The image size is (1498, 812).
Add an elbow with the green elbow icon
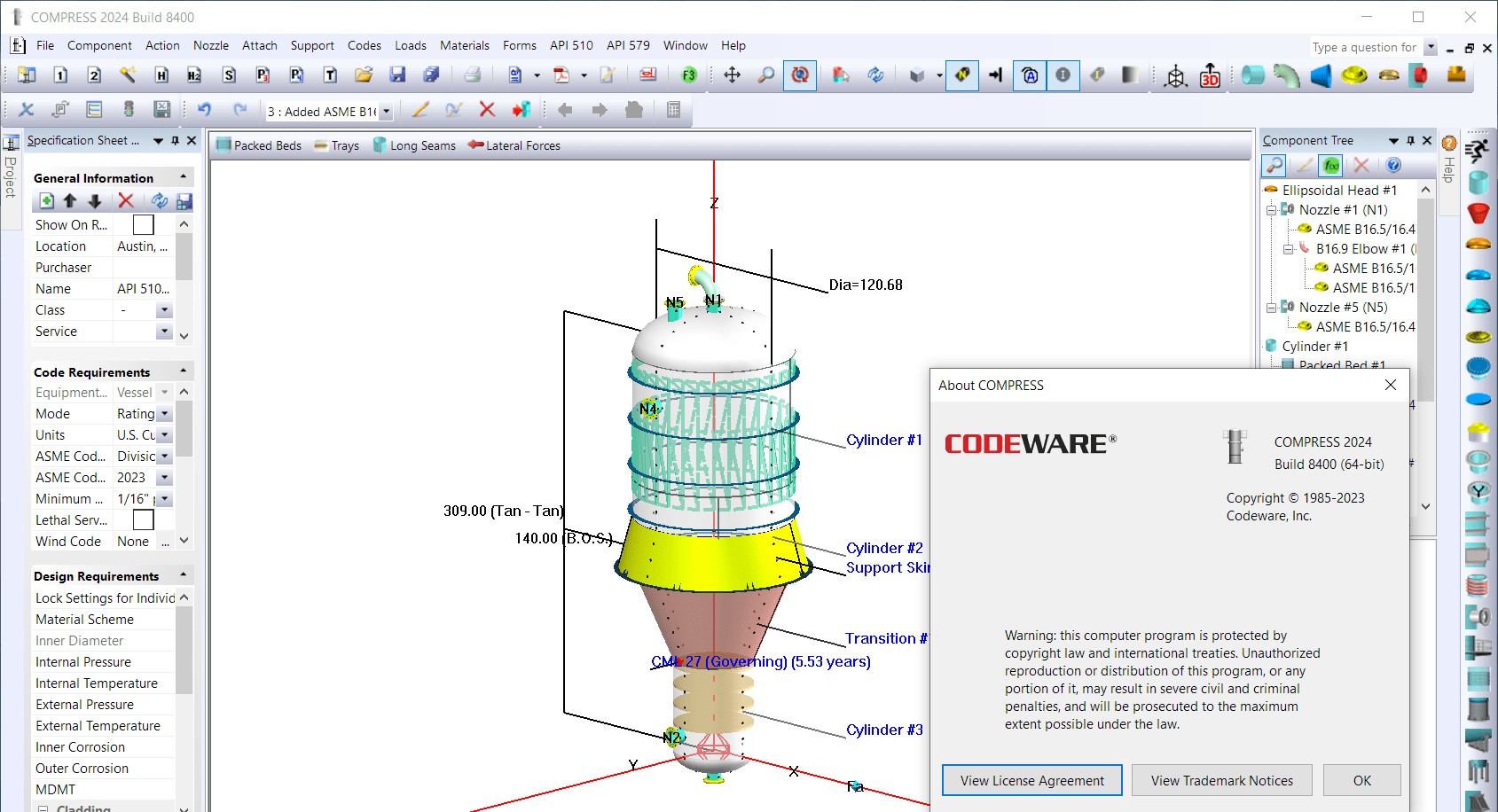click(x=1286, y=75)
